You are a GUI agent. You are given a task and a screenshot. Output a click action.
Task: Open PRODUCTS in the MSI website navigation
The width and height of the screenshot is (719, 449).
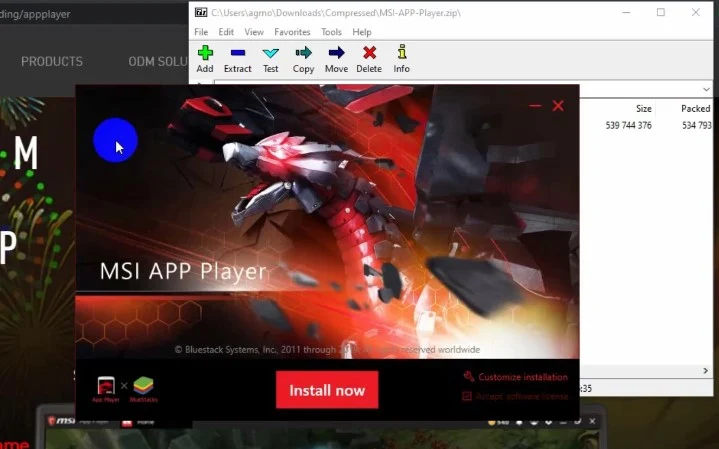(x=52, y=61)
